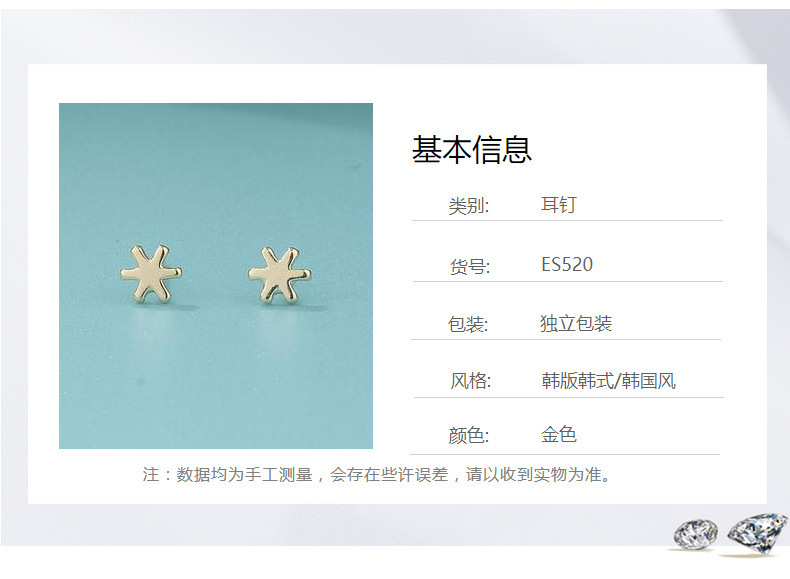Click the right gold star earring

280,275
